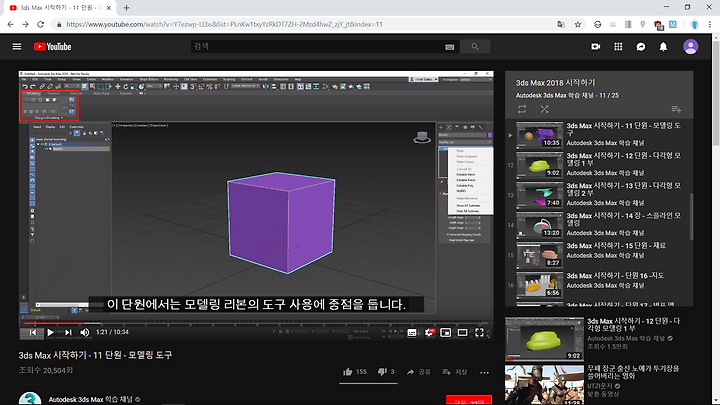The width and height of the screenshot is (720, 405).
Task: Open the on-screen keyboard in search box
Action: (x=450, y=47)
